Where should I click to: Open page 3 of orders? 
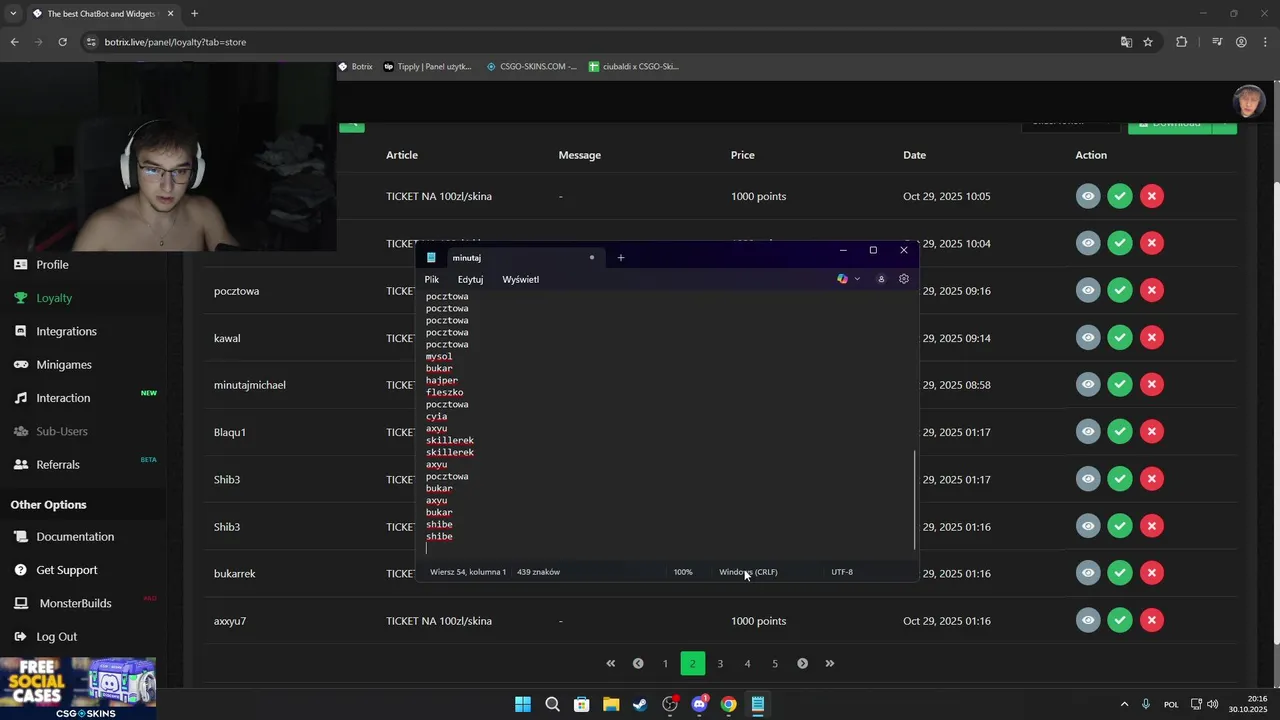[x=720, y=664]
